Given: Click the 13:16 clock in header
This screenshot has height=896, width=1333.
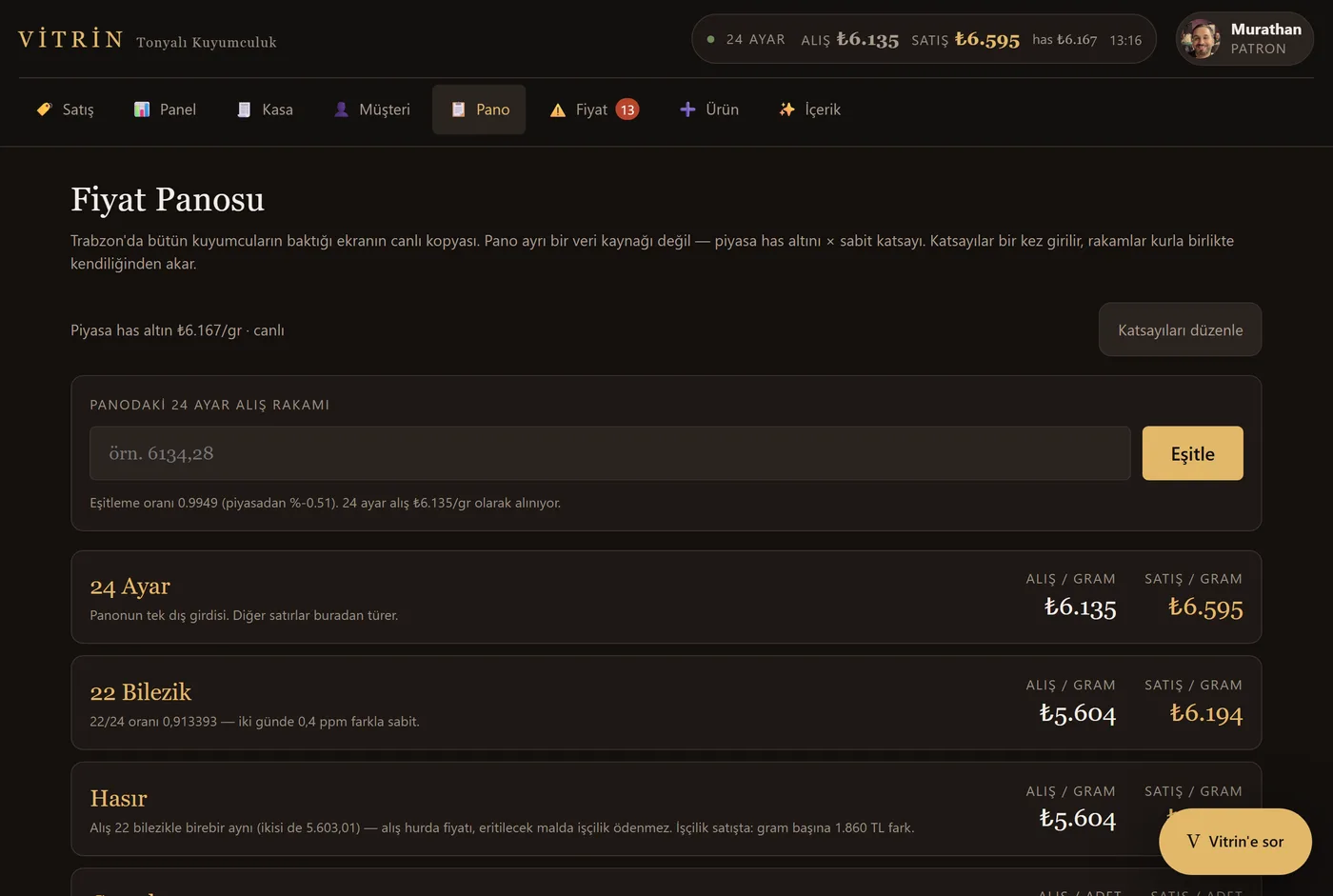Looking at the screenshot, I should click(1125, 40).
